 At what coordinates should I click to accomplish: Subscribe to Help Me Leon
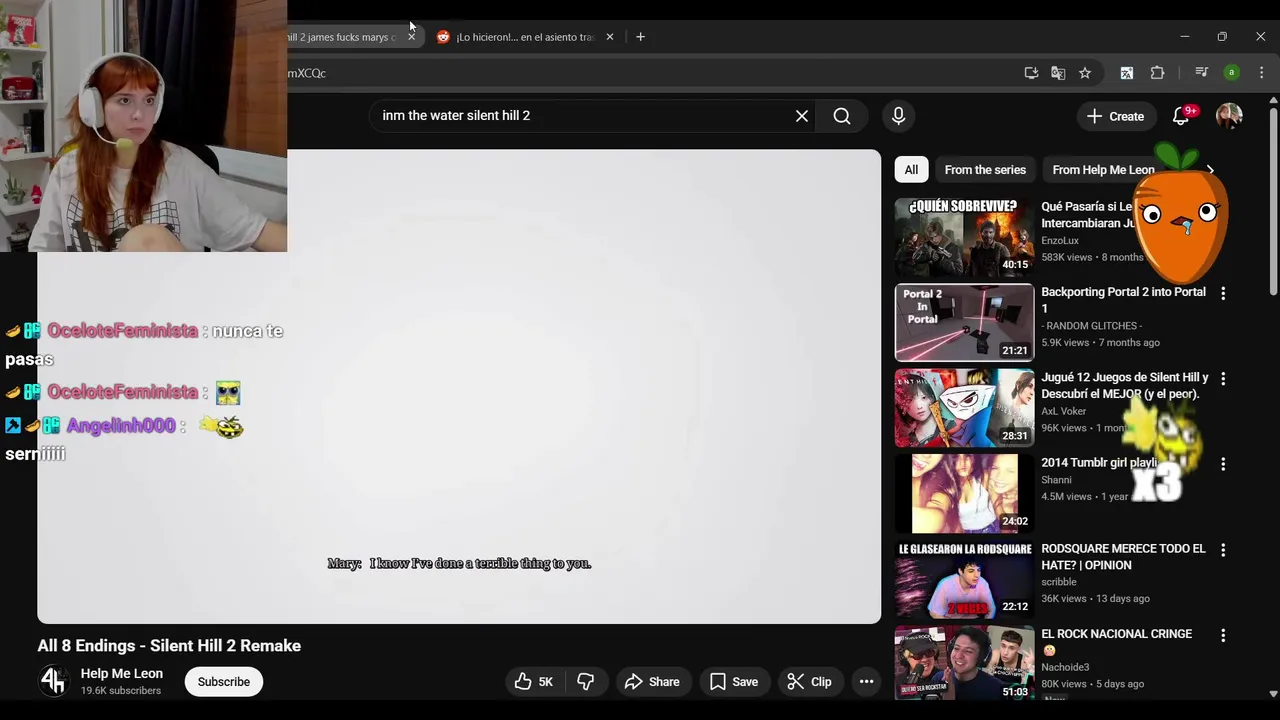click(224, 682)
